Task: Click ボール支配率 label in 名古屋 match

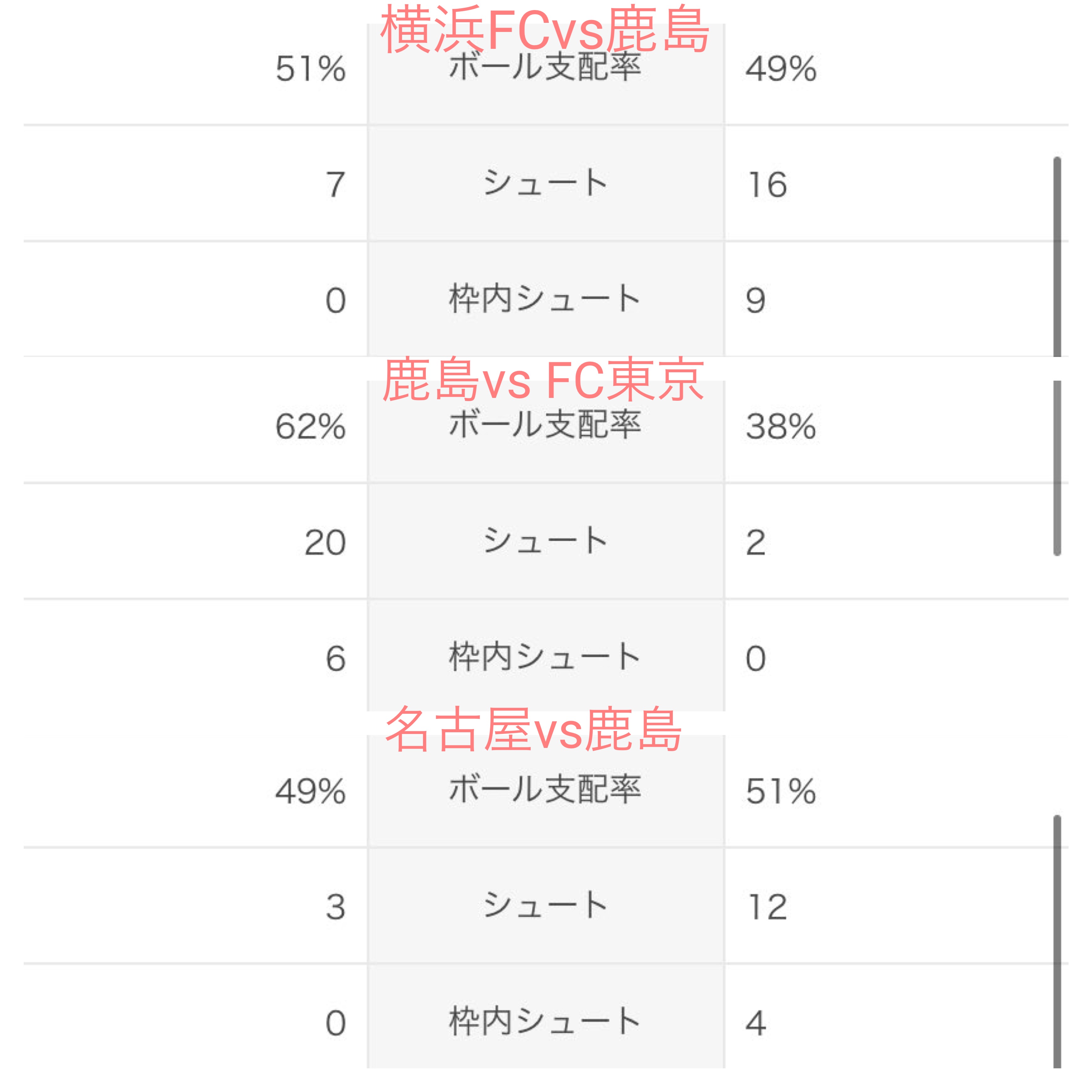Action: click(545, 789)
